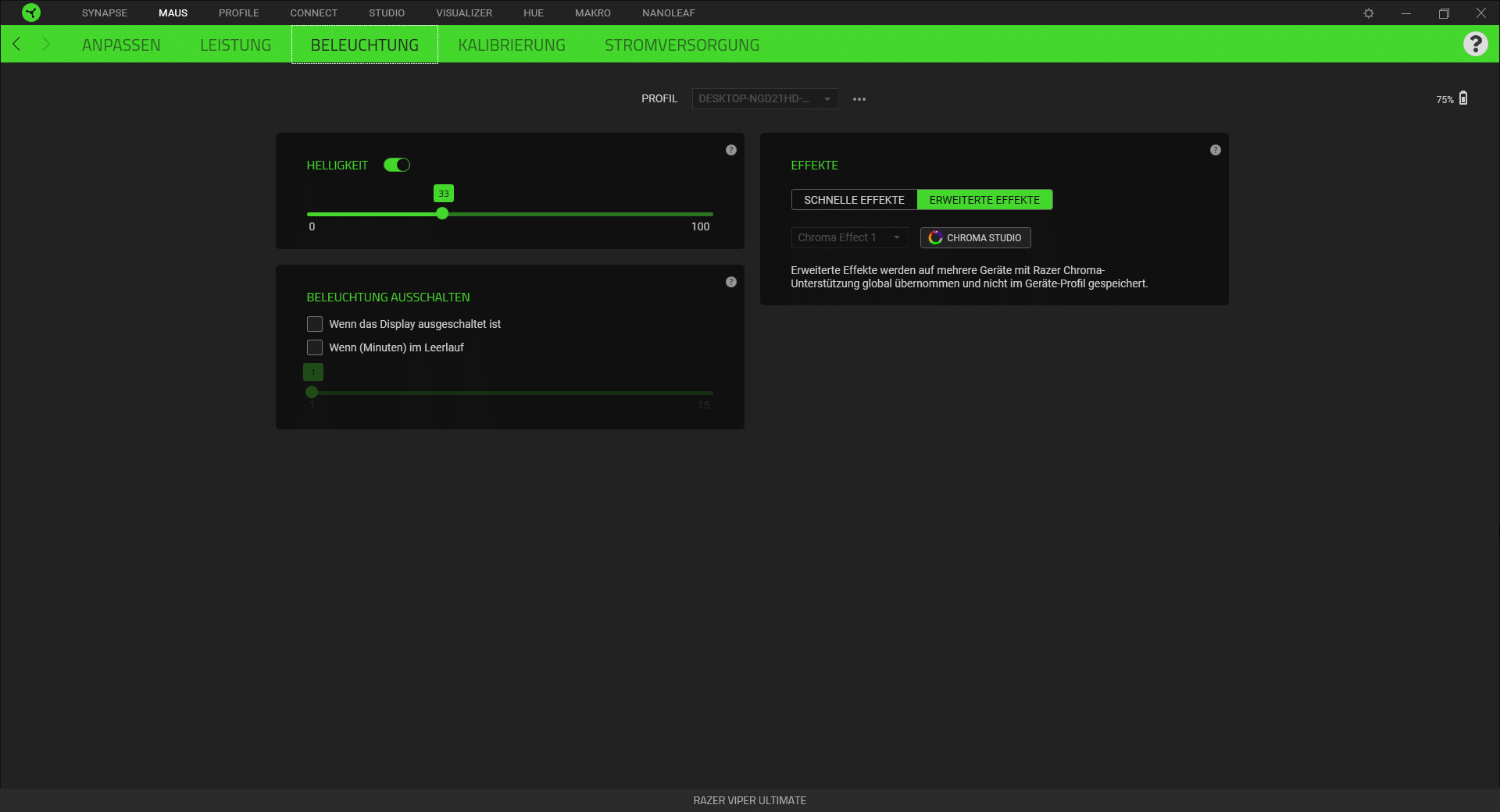Image resolution: width=1500 pixels, height=812 pixels.
Task: Click the Razer logo icon
Action: [31, 12]
